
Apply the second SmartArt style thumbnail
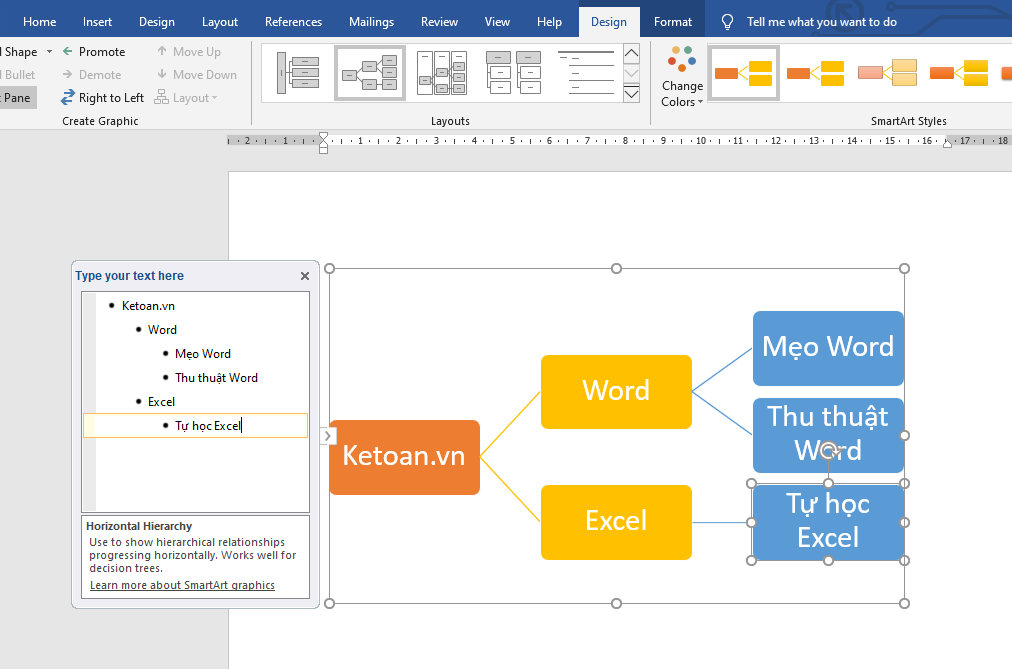814,73
